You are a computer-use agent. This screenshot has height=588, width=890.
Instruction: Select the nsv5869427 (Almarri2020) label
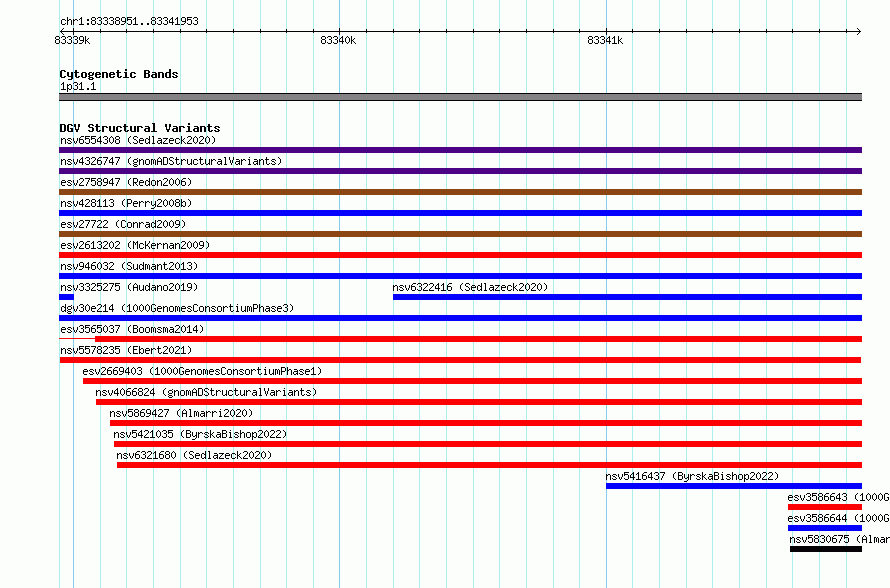[181, 413]
